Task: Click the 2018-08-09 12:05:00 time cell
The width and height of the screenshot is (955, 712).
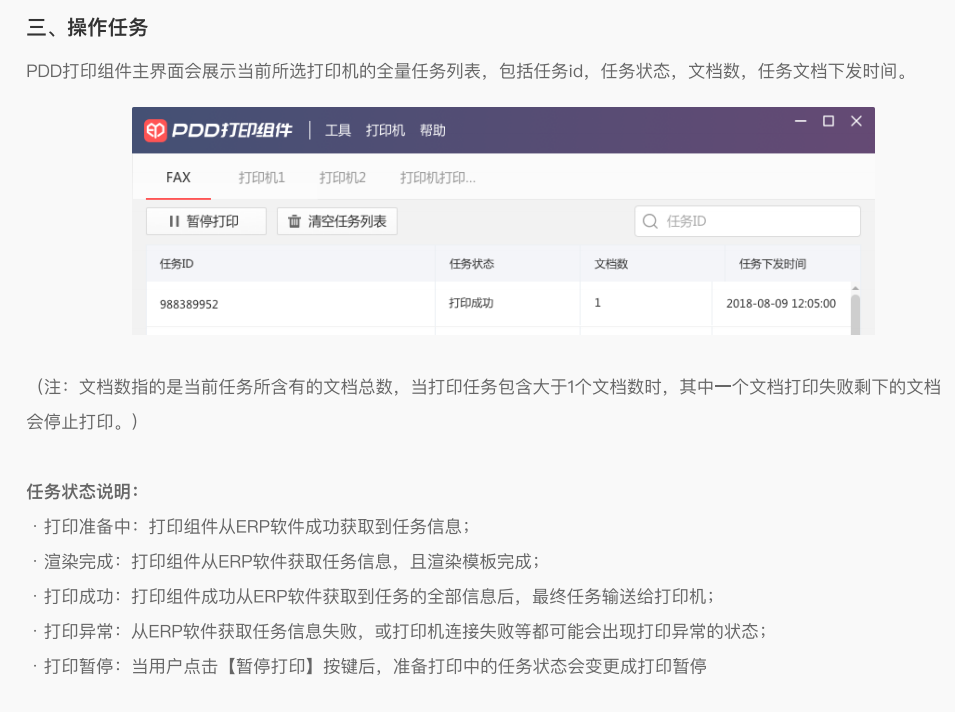Action: [x=781, y=303]
